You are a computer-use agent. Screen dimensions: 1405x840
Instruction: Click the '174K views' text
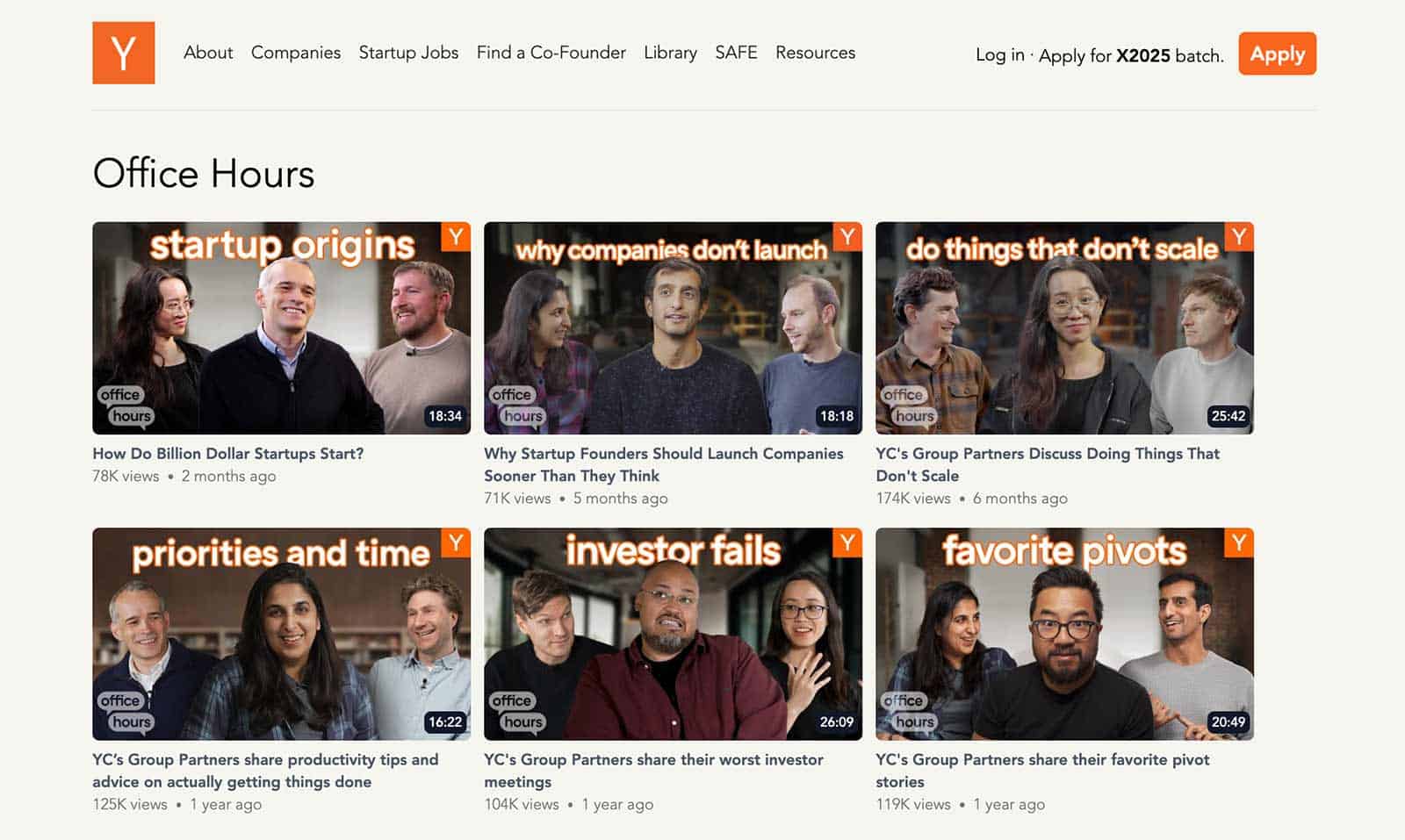[x=913, y=499]
